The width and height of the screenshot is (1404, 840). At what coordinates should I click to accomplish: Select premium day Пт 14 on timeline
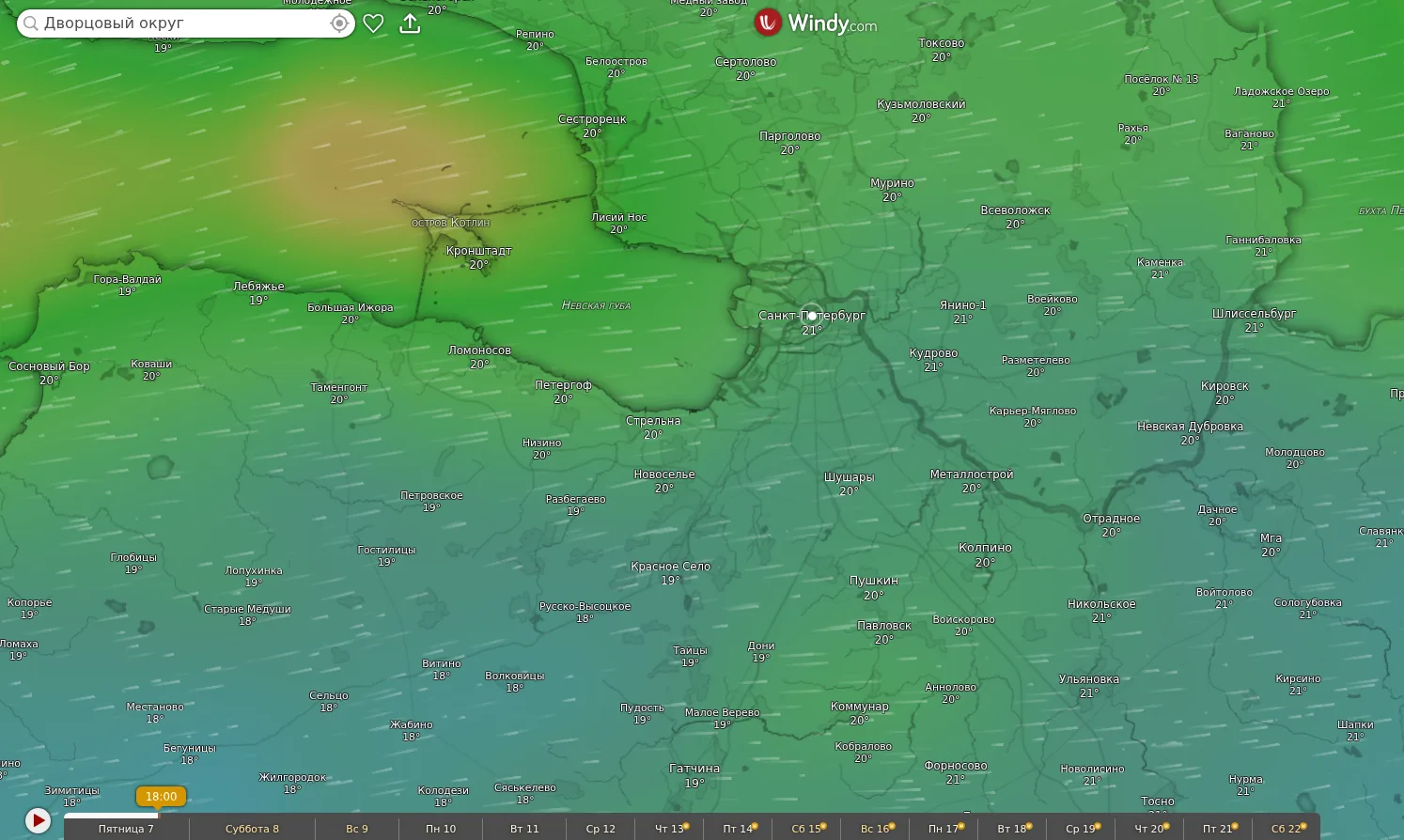point(738,829)
